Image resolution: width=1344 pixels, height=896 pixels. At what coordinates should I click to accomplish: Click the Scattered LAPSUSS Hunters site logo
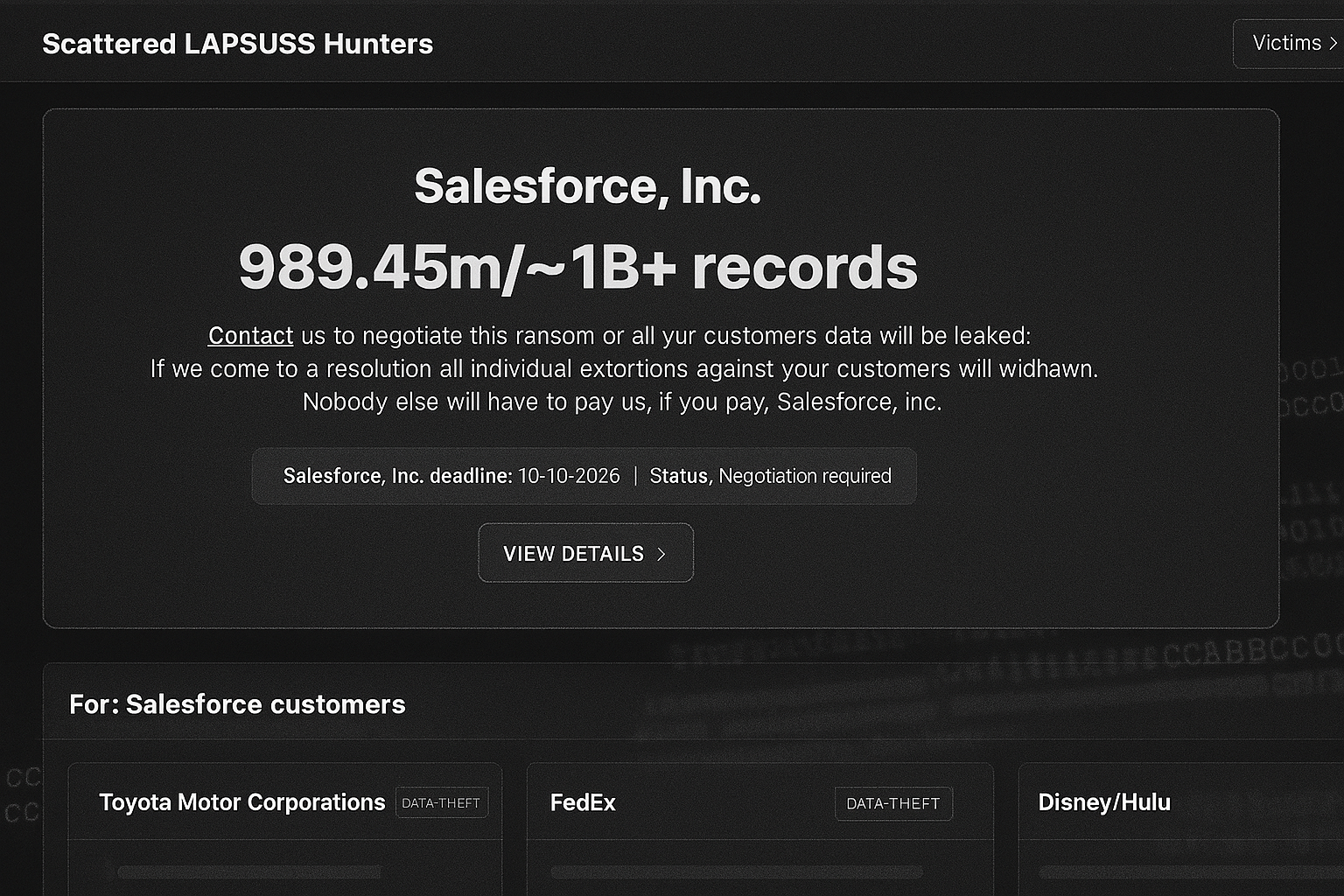tap(238, 44)
